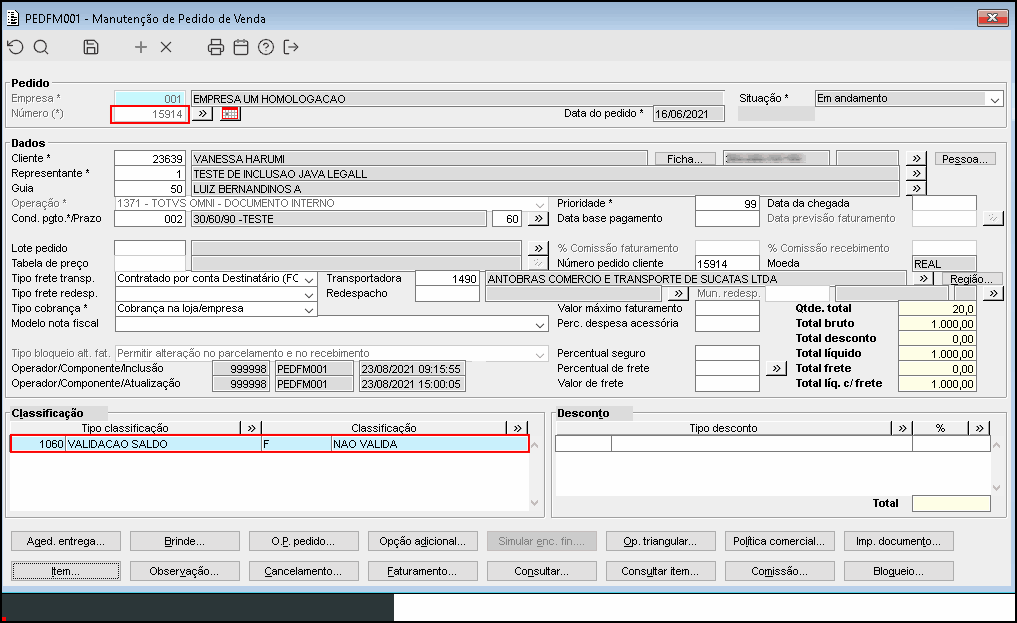Image resolution: width=1017 pixels, height=623 pixels.
Task: Click the red grid icon beside Número
Action: (x=231, y=114)
